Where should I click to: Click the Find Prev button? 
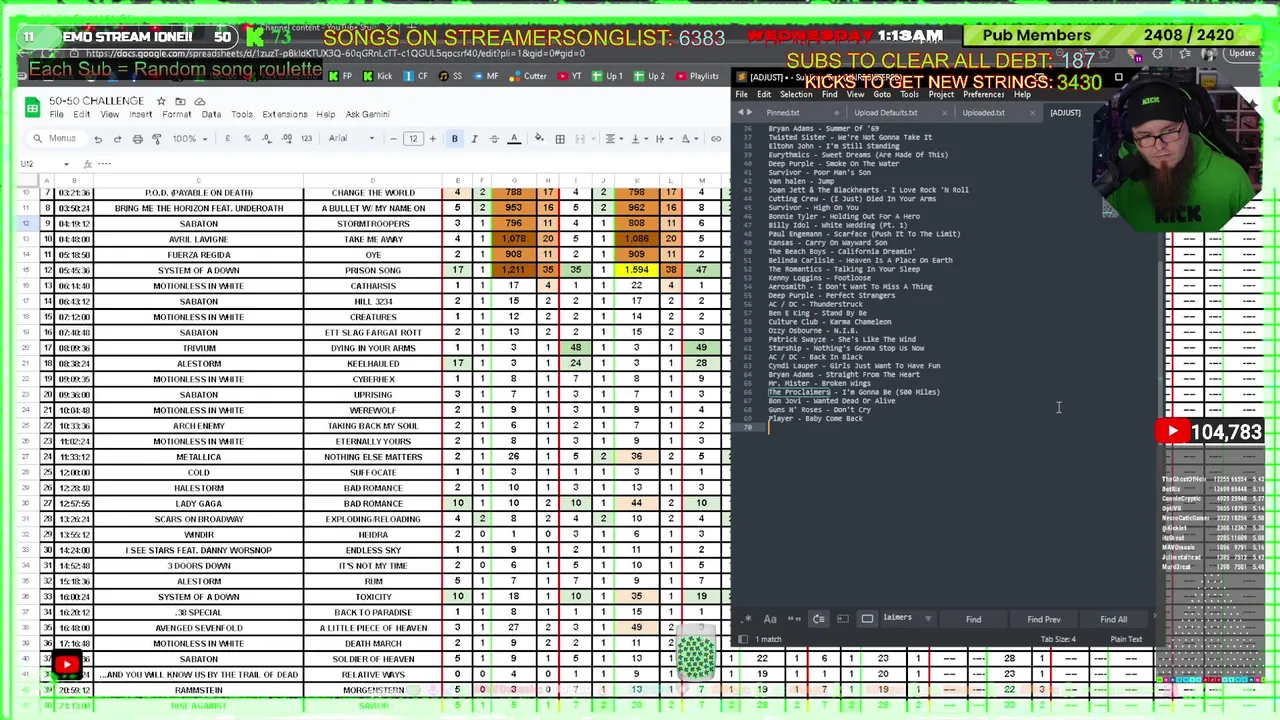tap(1044, 620)
